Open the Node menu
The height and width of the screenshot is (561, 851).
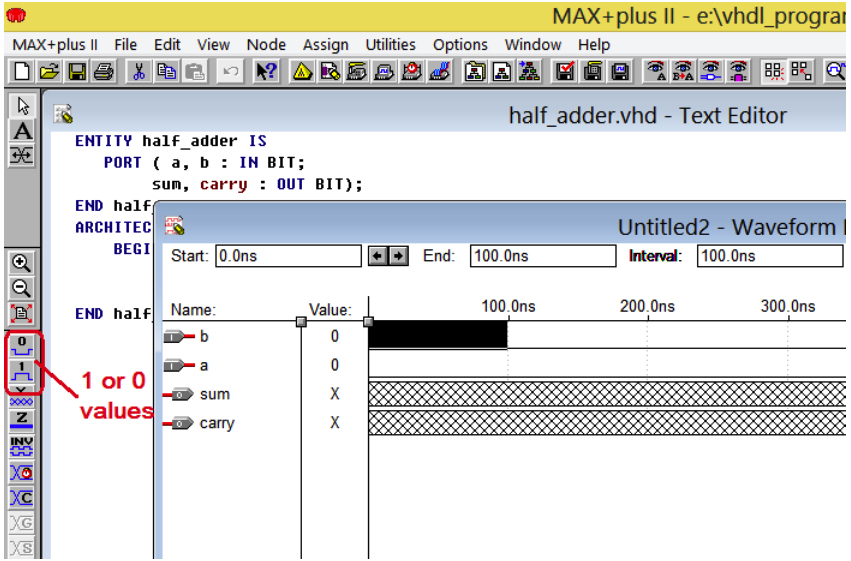[266, 44]
